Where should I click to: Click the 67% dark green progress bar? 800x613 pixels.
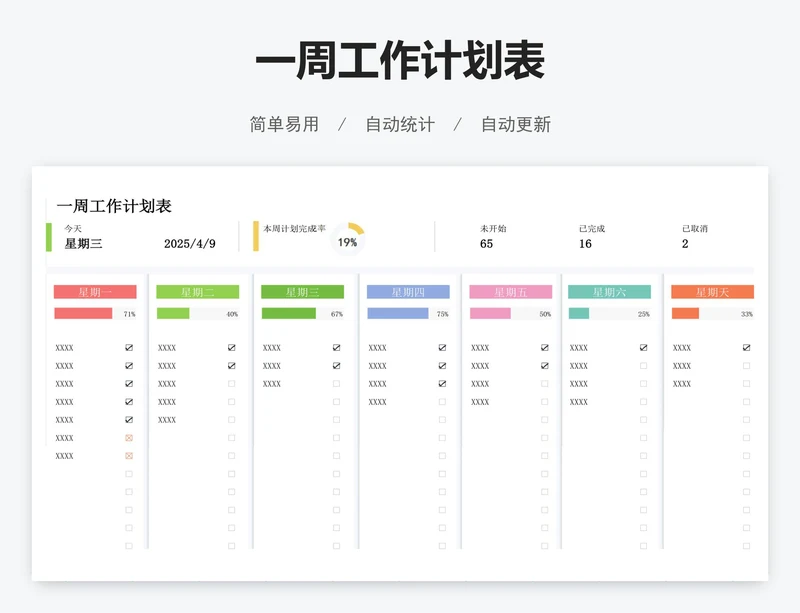click(289, 313)
